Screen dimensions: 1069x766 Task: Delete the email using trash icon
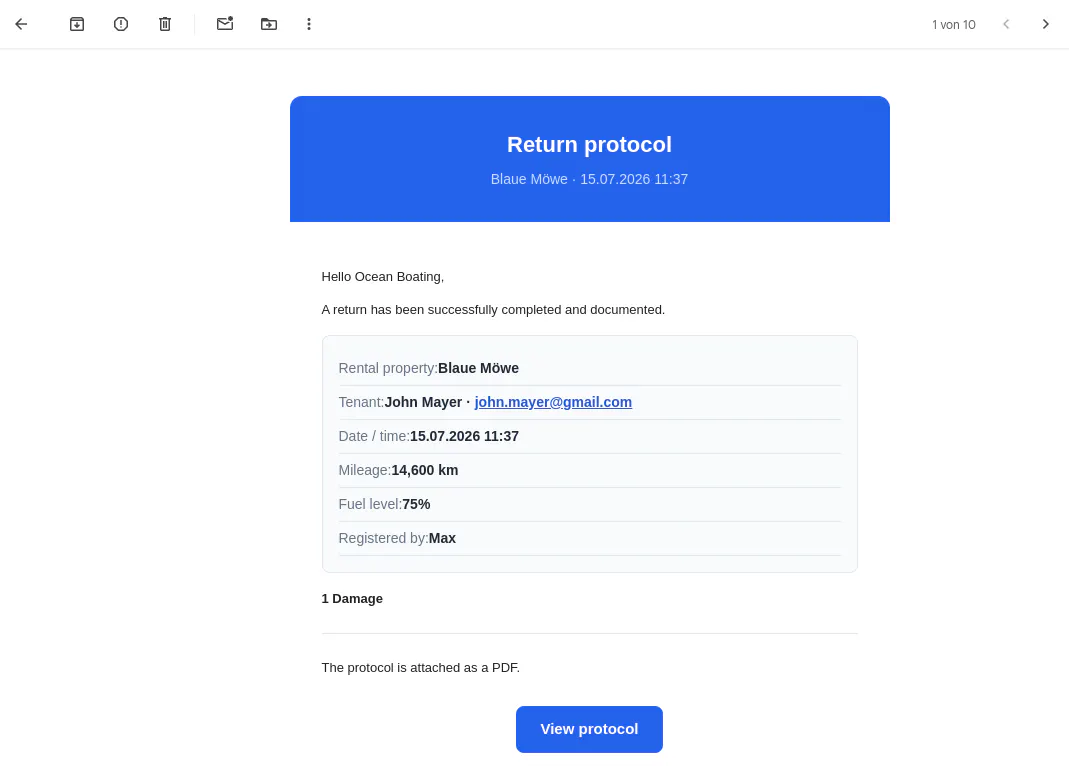[165, 25]
